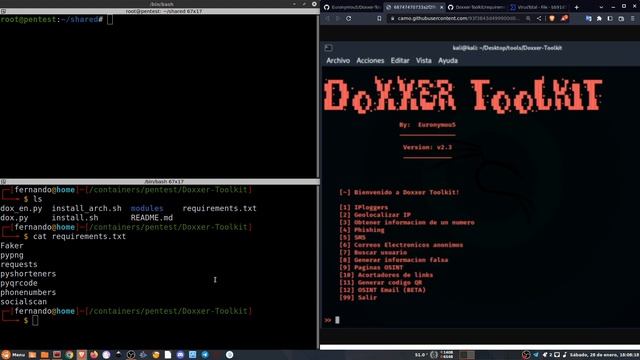The height and width of the screenshot is (360, 640).
Task: Click terminal icon in Kali window title bar
Action: click(329, 48)
